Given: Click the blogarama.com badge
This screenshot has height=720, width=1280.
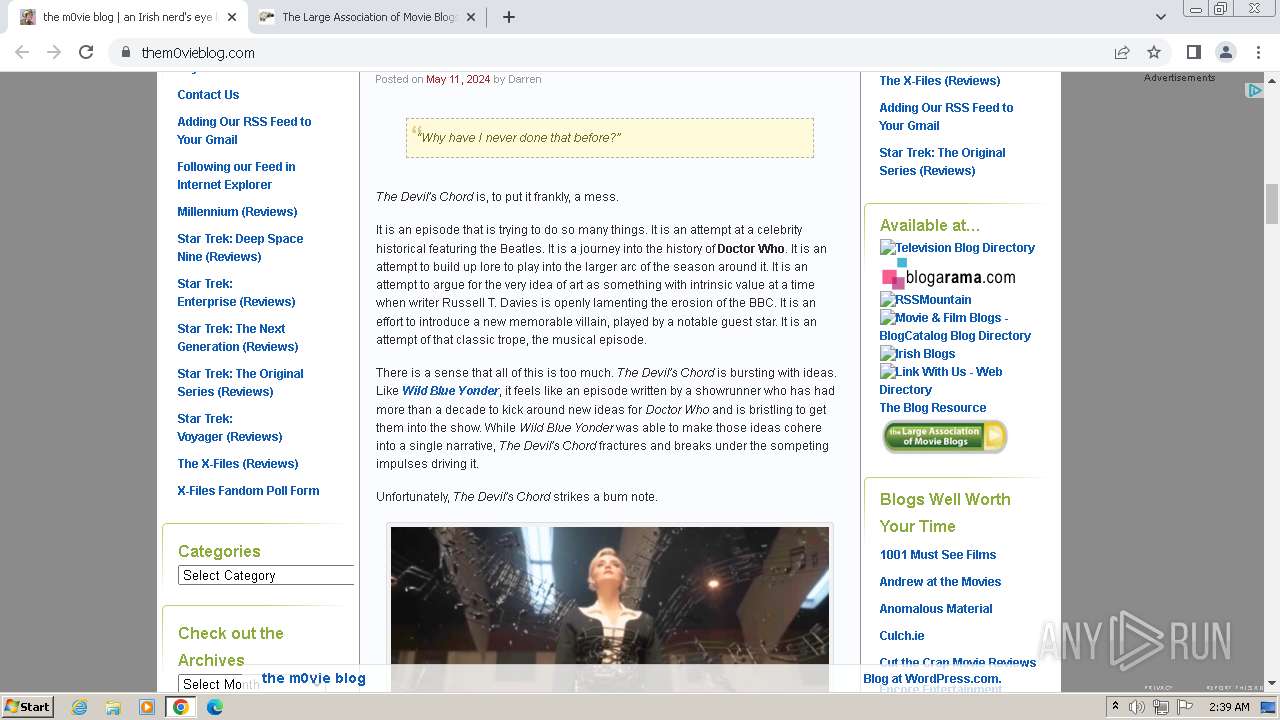Looking at the screenshot, I should coord(948,274).
